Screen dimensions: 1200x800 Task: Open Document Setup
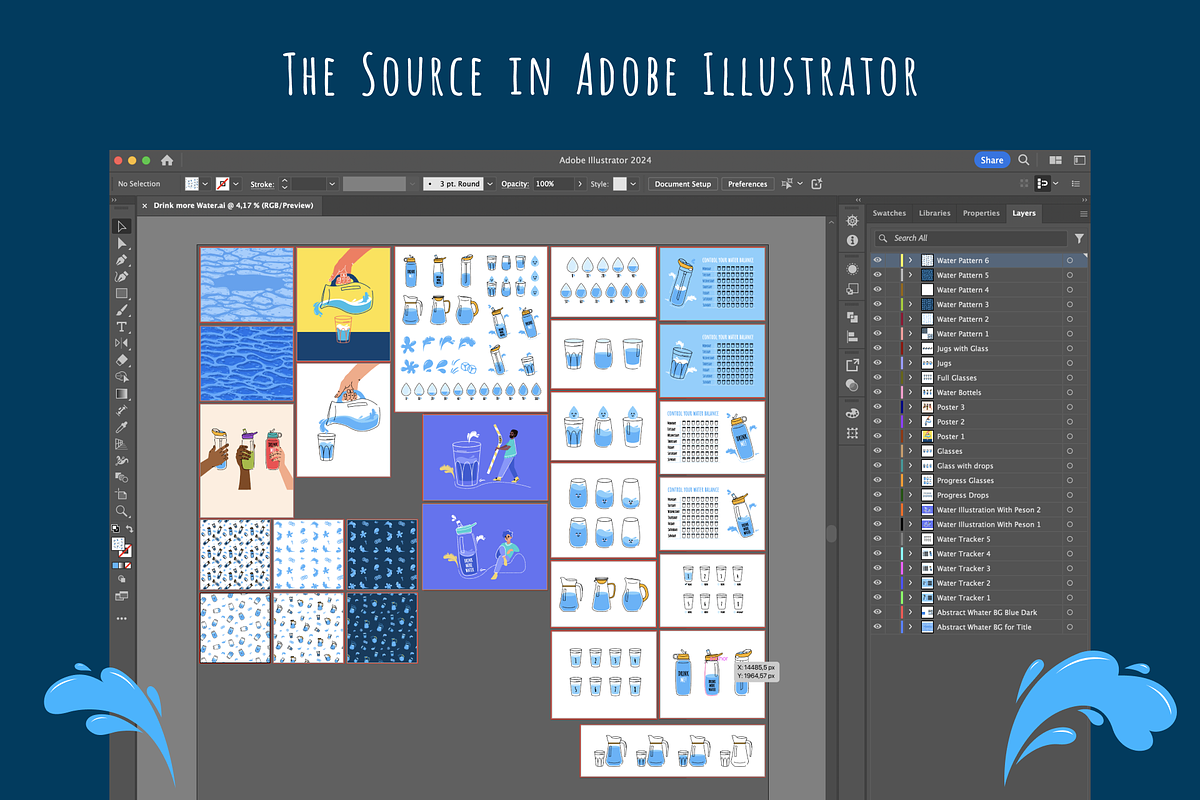pyautogui.click(x=683, y=184)
